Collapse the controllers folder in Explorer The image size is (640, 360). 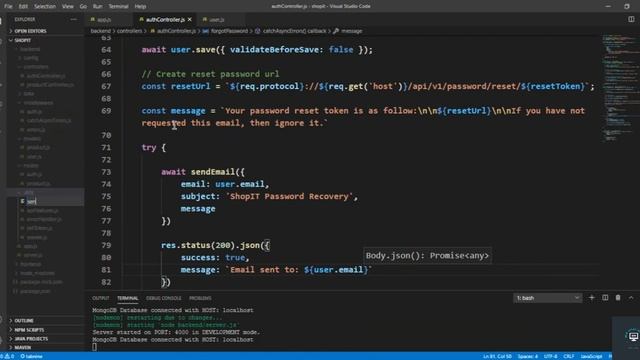(36, 67)
